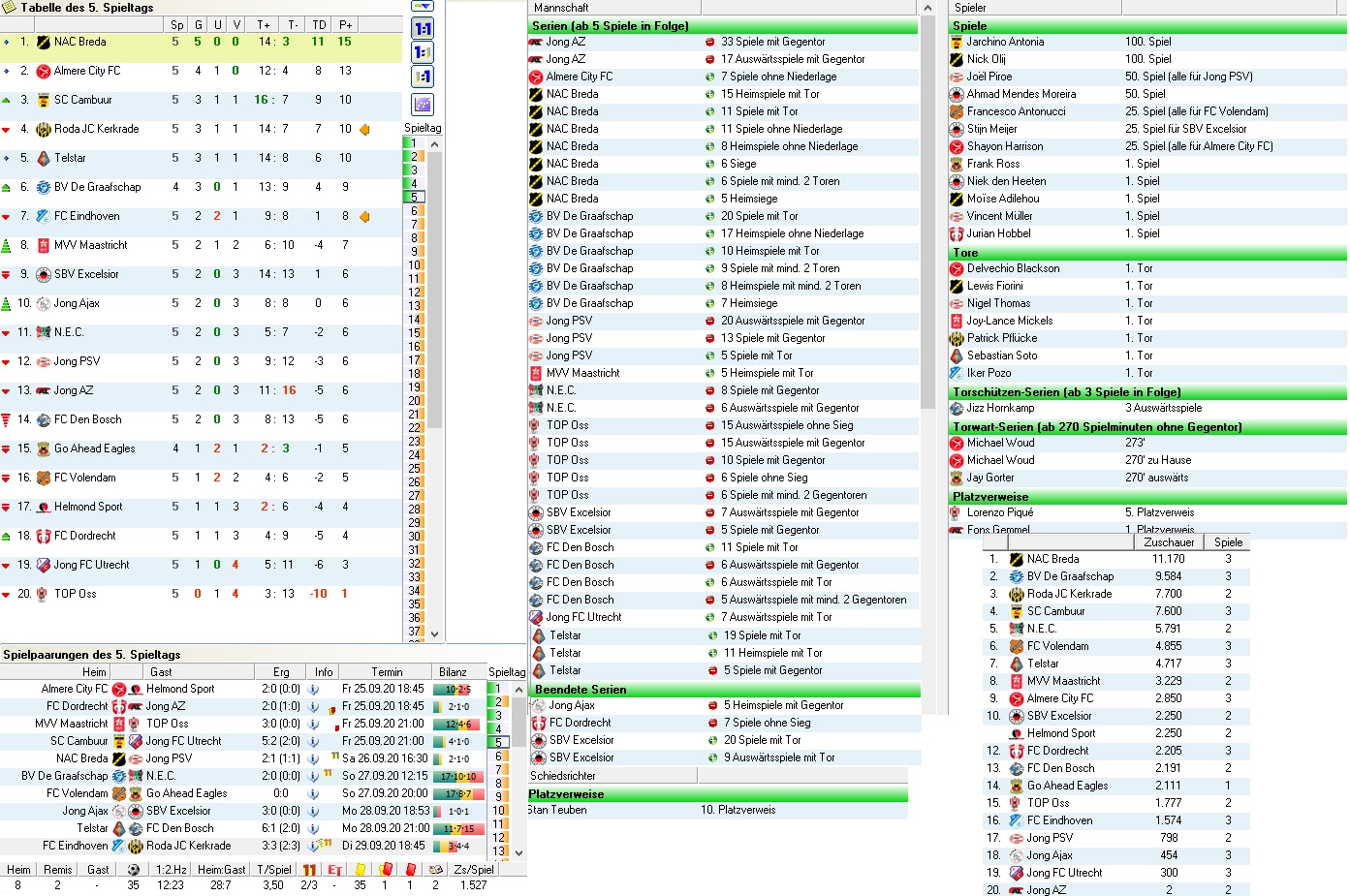Click the penalty '11' icon in stats header
Image resolution: width=1350 pixels, height=896 pixels.
[x=309, y=869]
